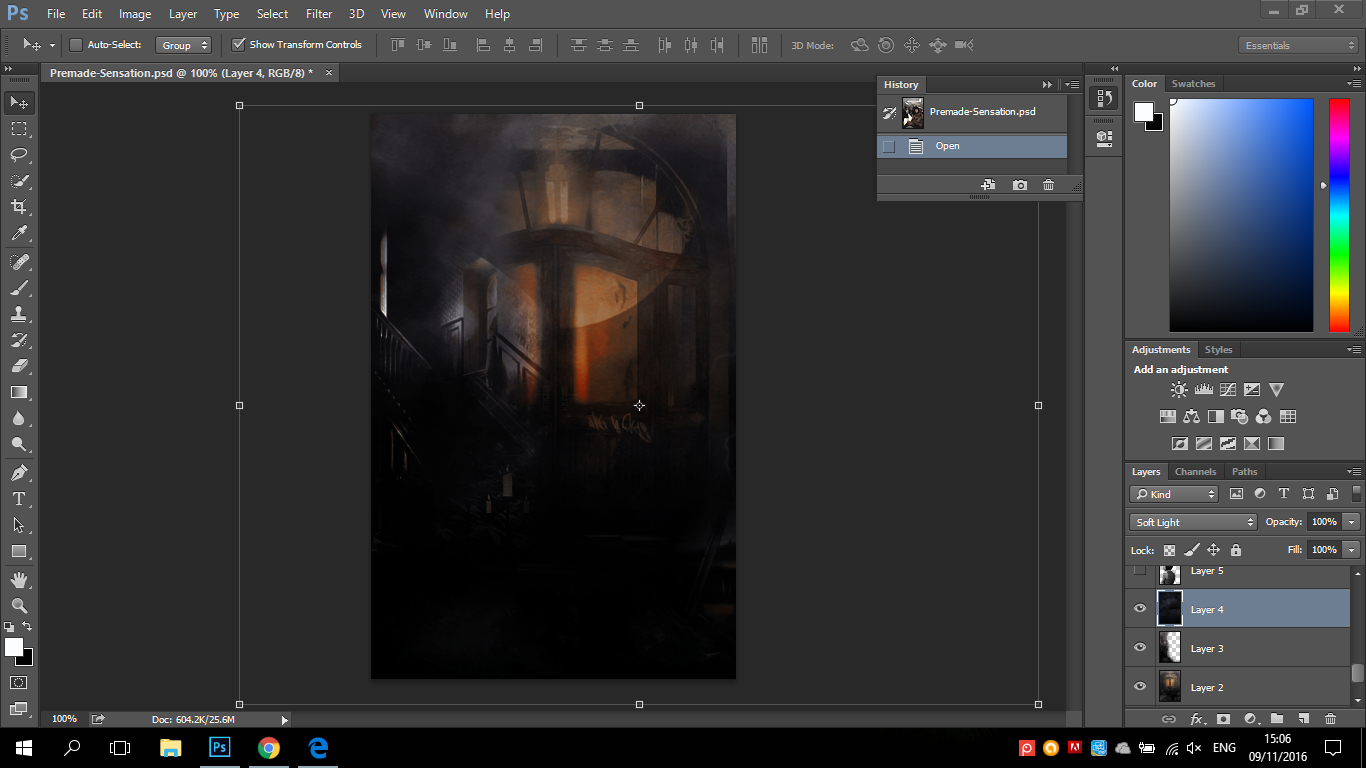Open File Explorer from the taskbar
The image size is (1366, 768).
pyautogui.click(x=171, y=747)
